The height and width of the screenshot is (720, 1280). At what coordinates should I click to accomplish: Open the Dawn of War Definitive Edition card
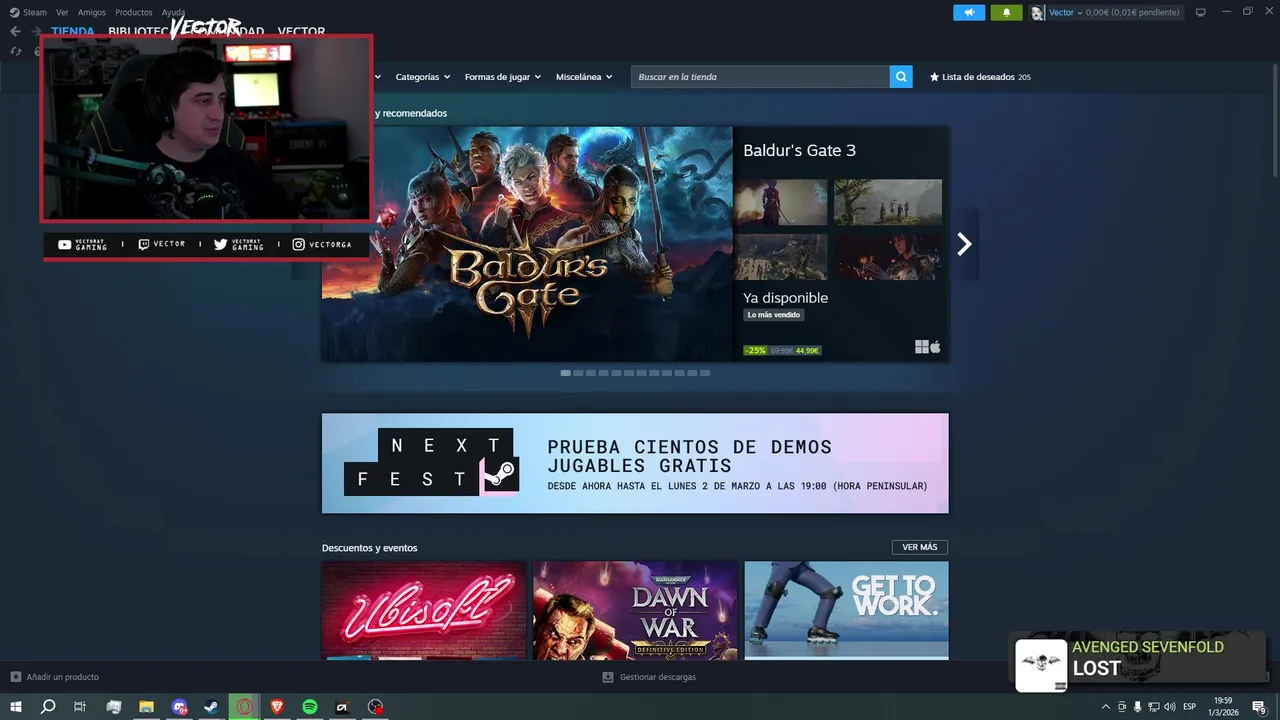pos(636,610)
